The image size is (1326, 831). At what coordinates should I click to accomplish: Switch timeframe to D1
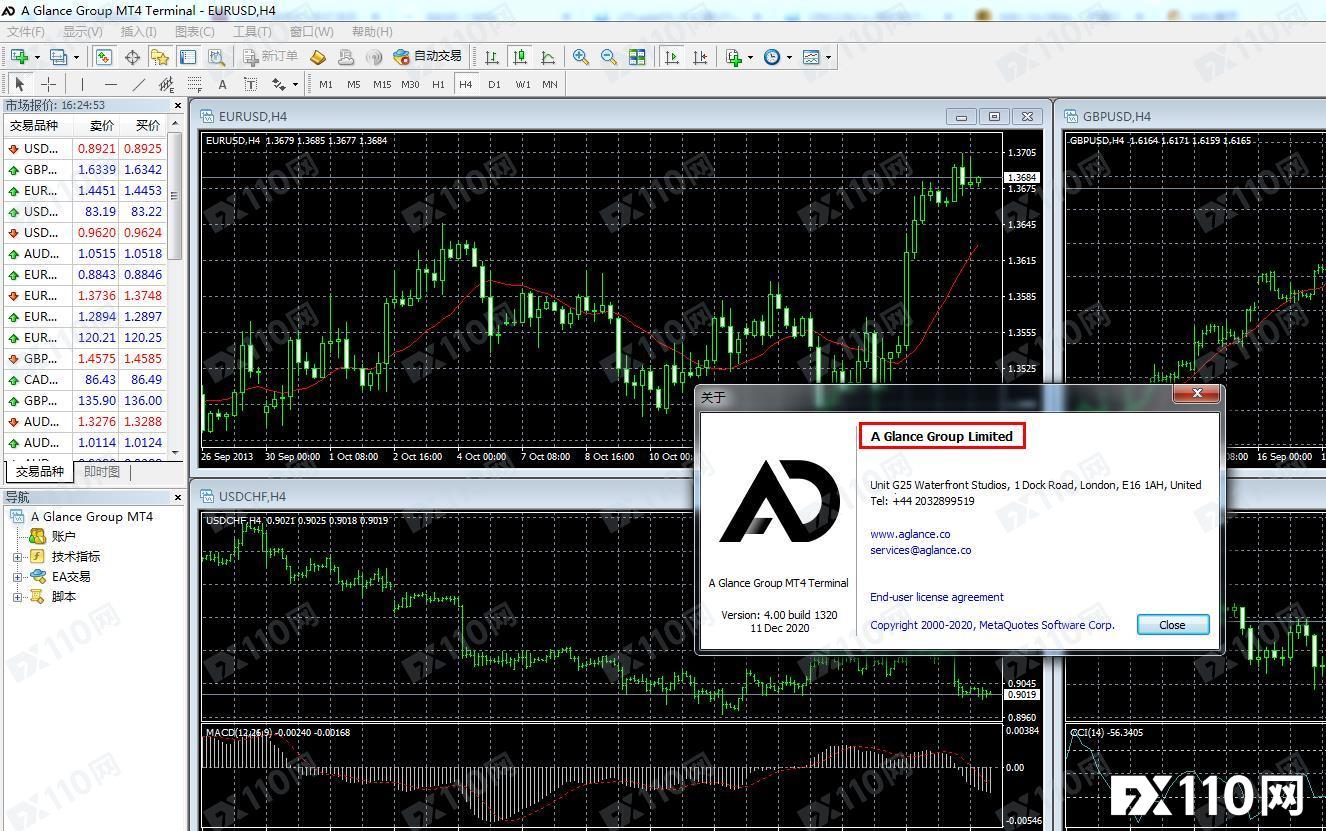pos(494,84)
